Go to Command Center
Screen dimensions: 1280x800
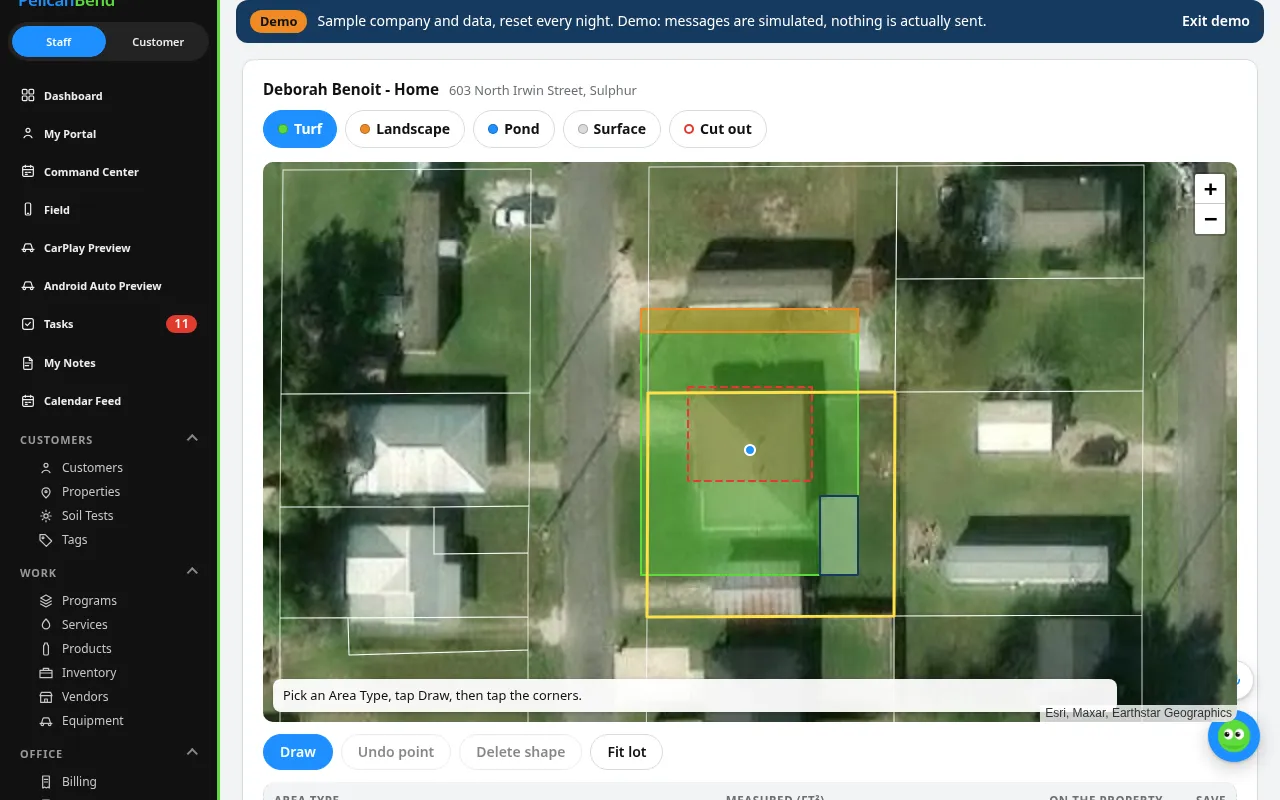108,172
